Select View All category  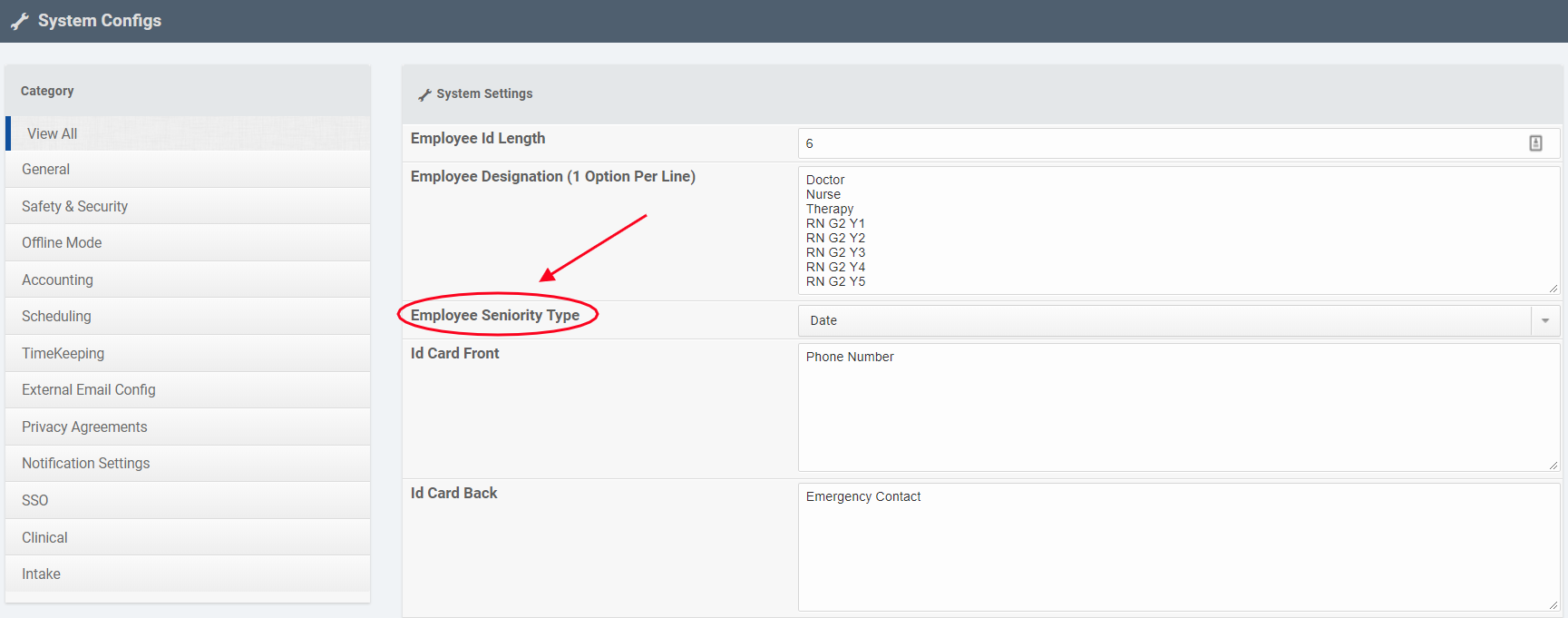[x=53, y=133]
